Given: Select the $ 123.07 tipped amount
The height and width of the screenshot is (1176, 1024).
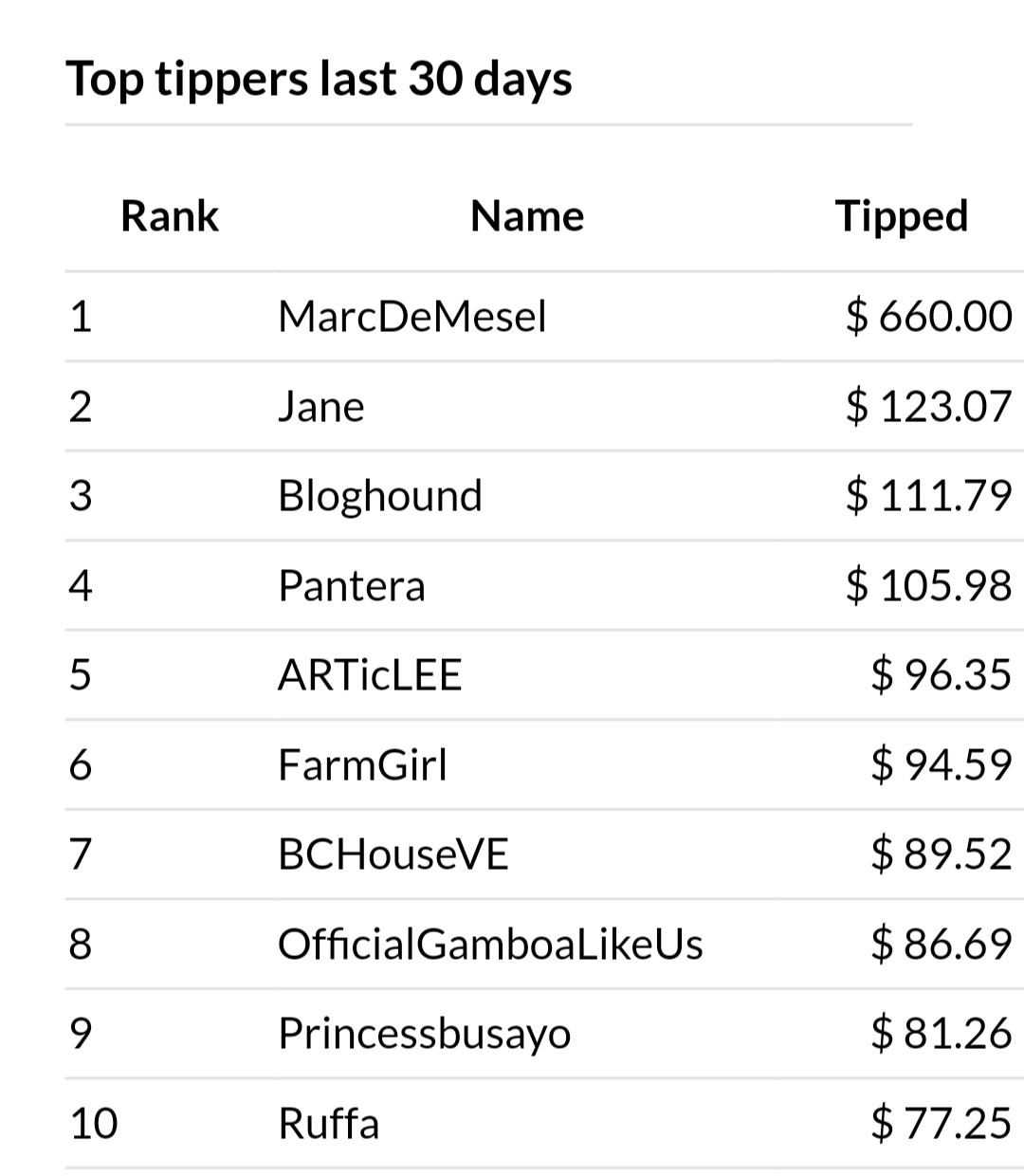Looking at the screenshot, I should pos(929,406).
